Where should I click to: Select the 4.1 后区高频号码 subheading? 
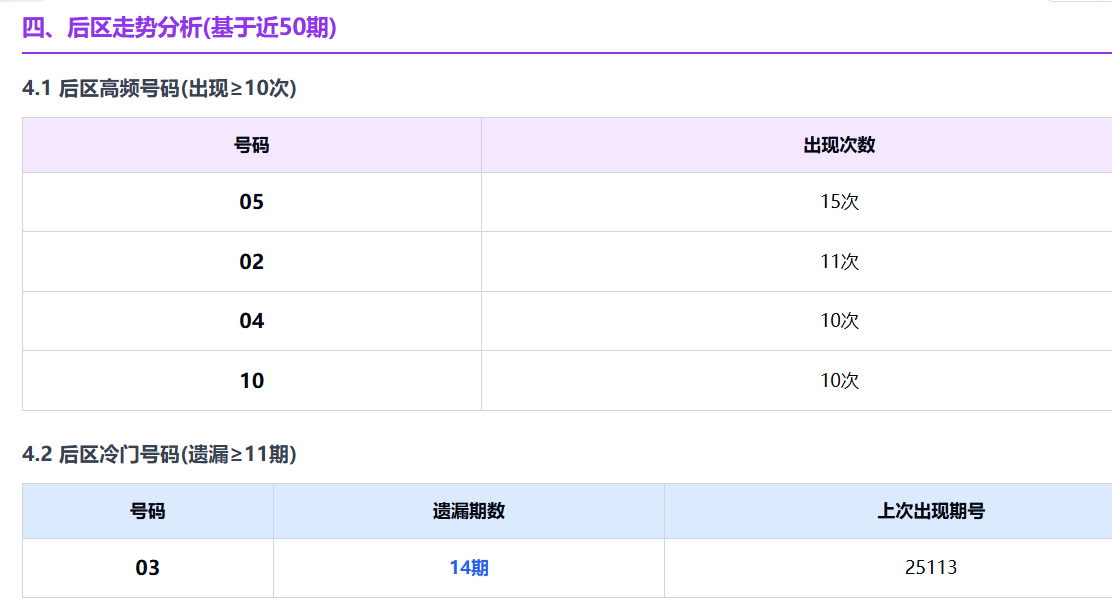(159, 88)
